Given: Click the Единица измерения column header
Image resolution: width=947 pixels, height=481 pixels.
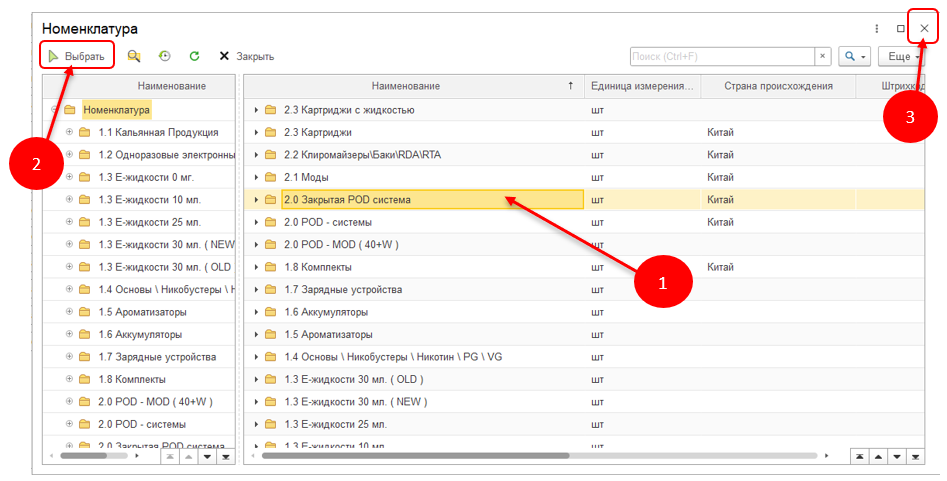Looking at the screenshot, I should point(641,86).
